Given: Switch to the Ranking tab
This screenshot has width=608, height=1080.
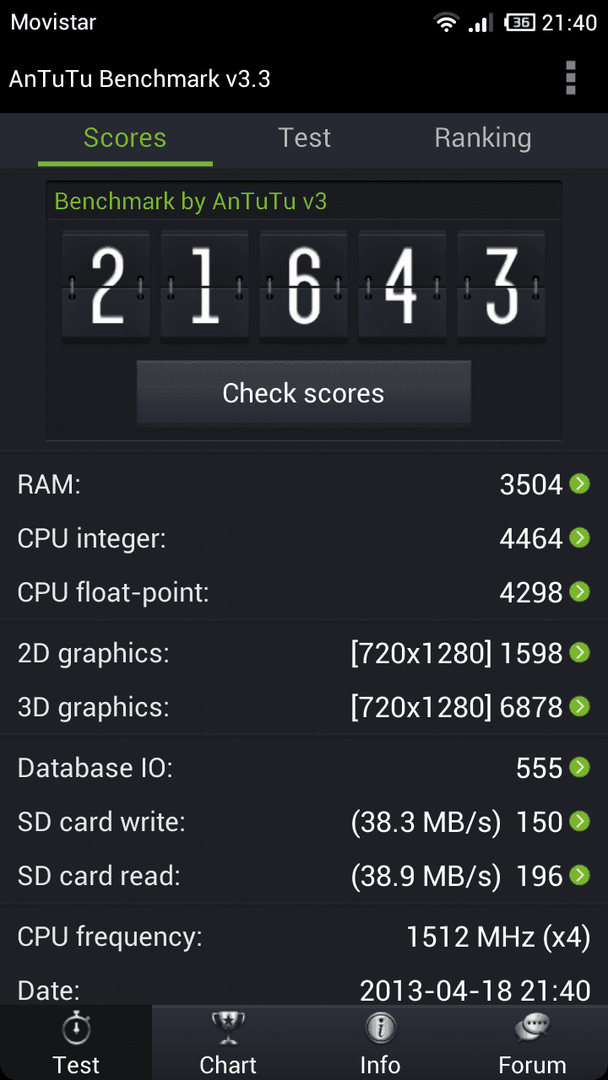Looking at the screenshot, I should 483,138.
